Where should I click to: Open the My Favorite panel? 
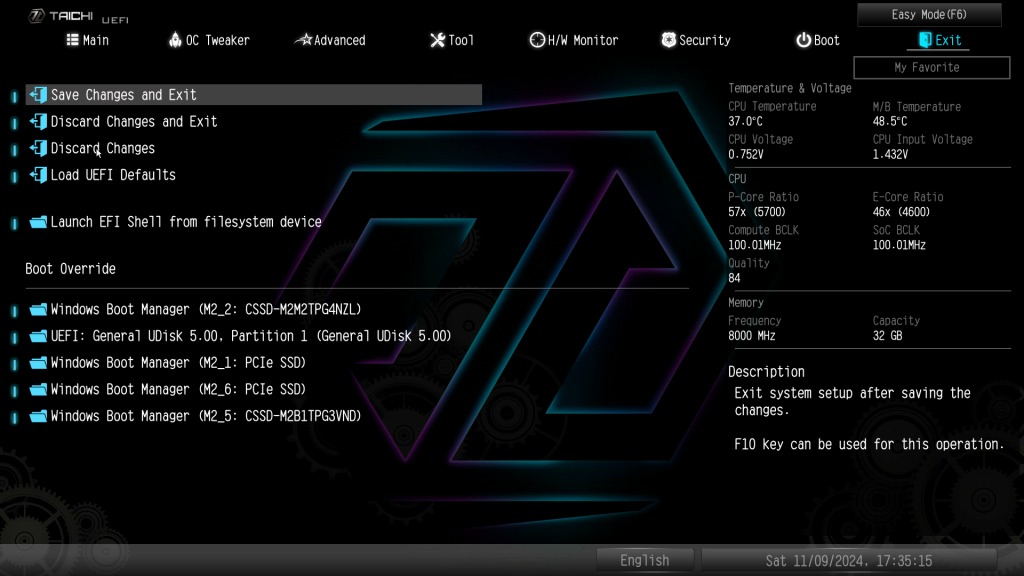click(x=931, y=67)
